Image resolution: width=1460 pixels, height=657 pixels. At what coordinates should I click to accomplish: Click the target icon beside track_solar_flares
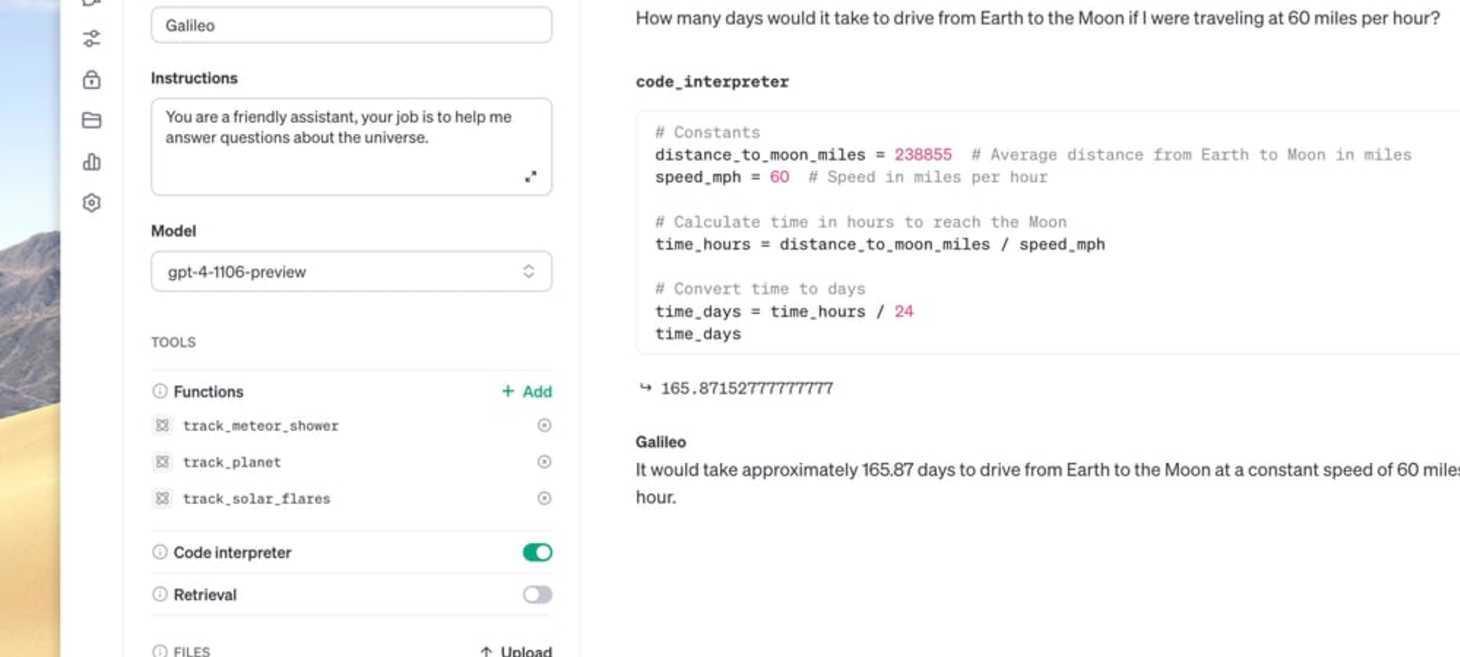543,498
